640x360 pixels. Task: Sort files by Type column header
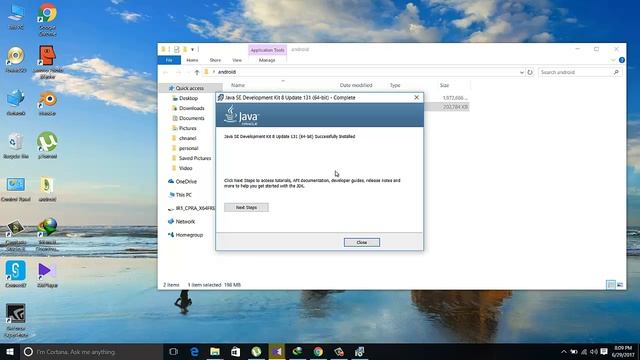395,85
